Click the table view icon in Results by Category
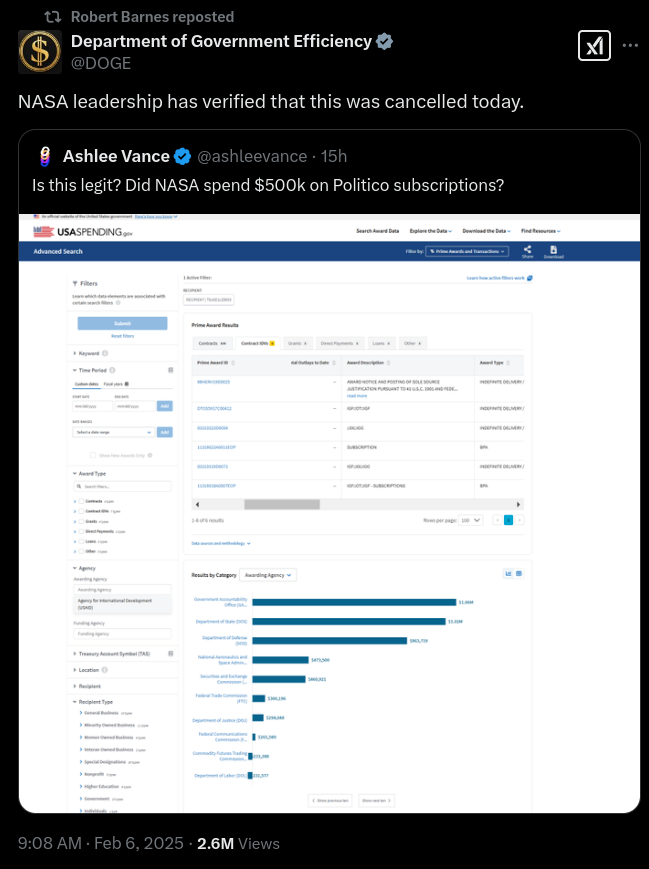 coord(519,574)
